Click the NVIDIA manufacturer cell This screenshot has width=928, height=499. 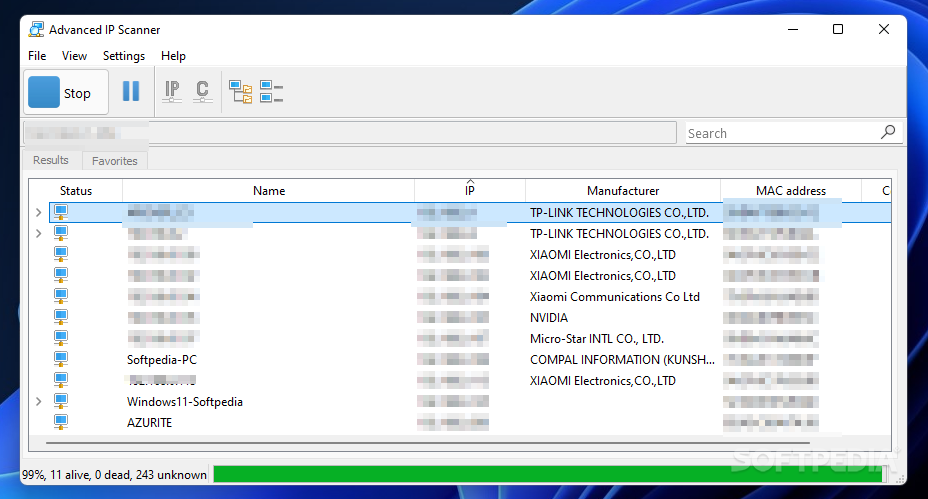[549, 318]
